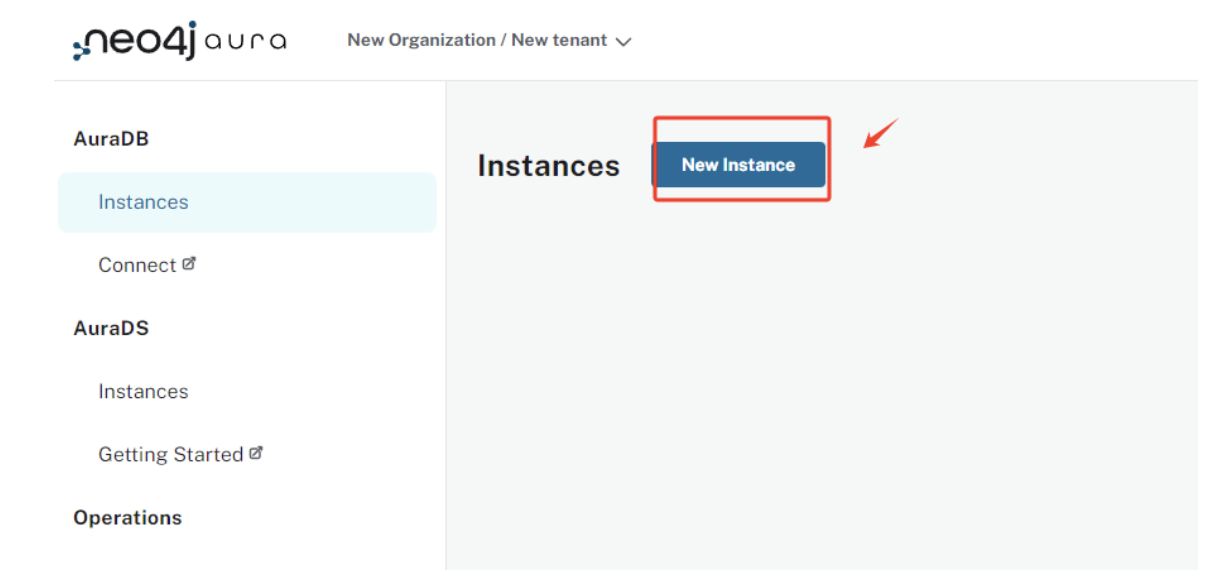The image size is (1228, 580).
Task: Select Instances under the AuraDB section
Action: coord(143,202)
